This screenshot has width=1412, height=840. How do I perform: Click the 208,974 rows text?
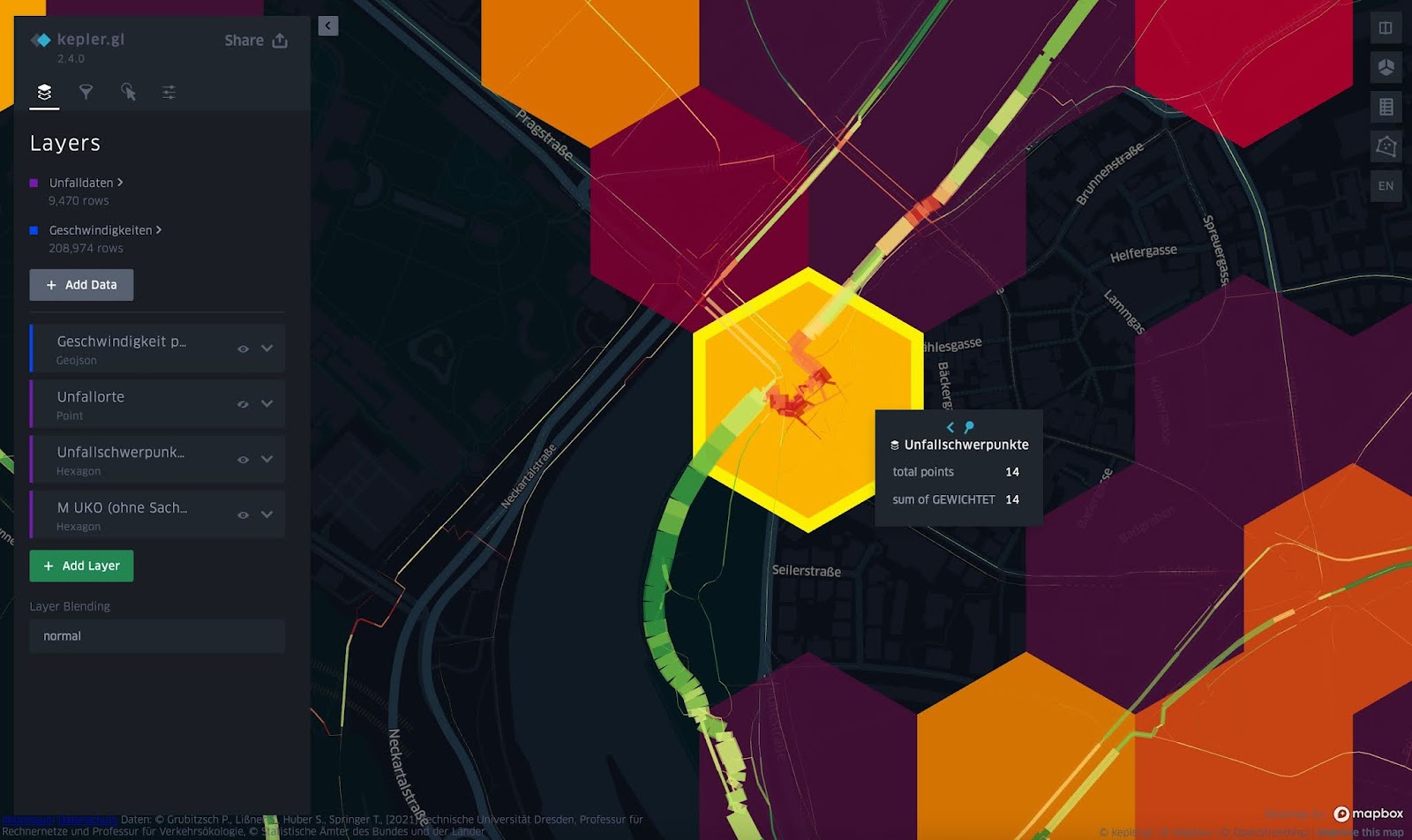(x=86, y=249)
